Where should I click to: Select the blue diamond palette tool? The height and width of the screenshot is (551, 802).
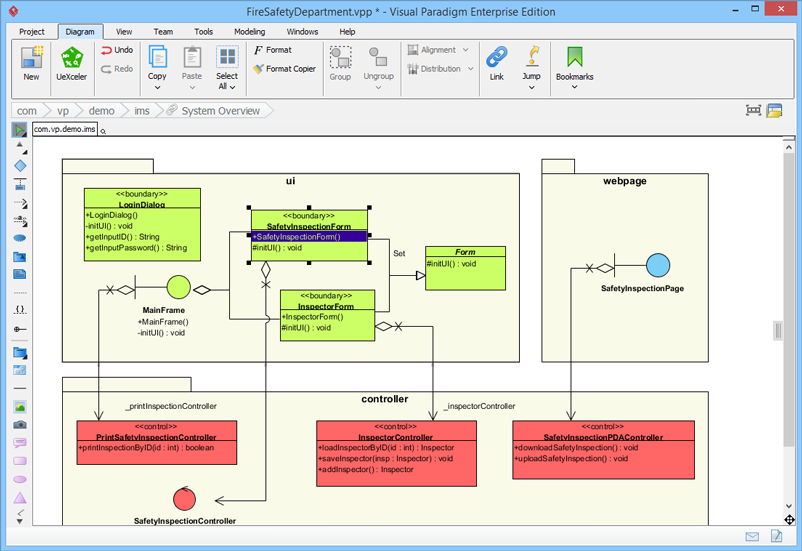pos(20,166)
